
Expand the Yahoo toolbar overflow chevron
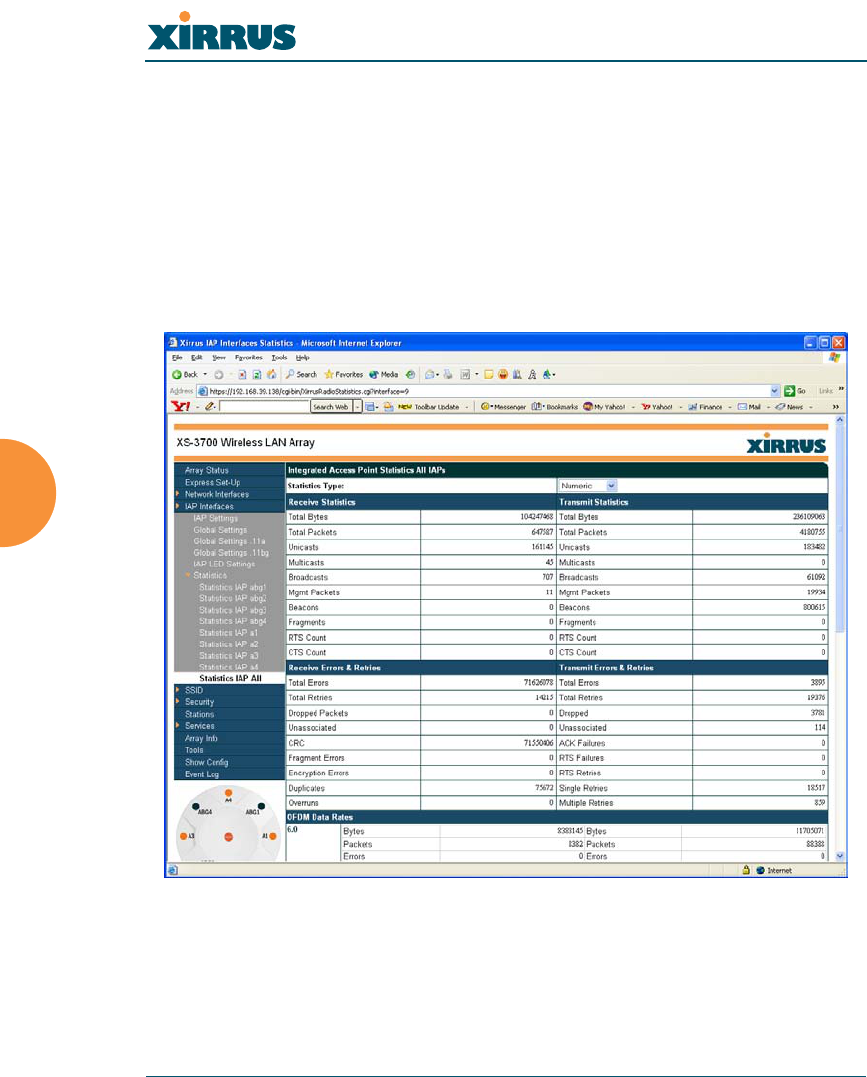(x=835, y=407)
